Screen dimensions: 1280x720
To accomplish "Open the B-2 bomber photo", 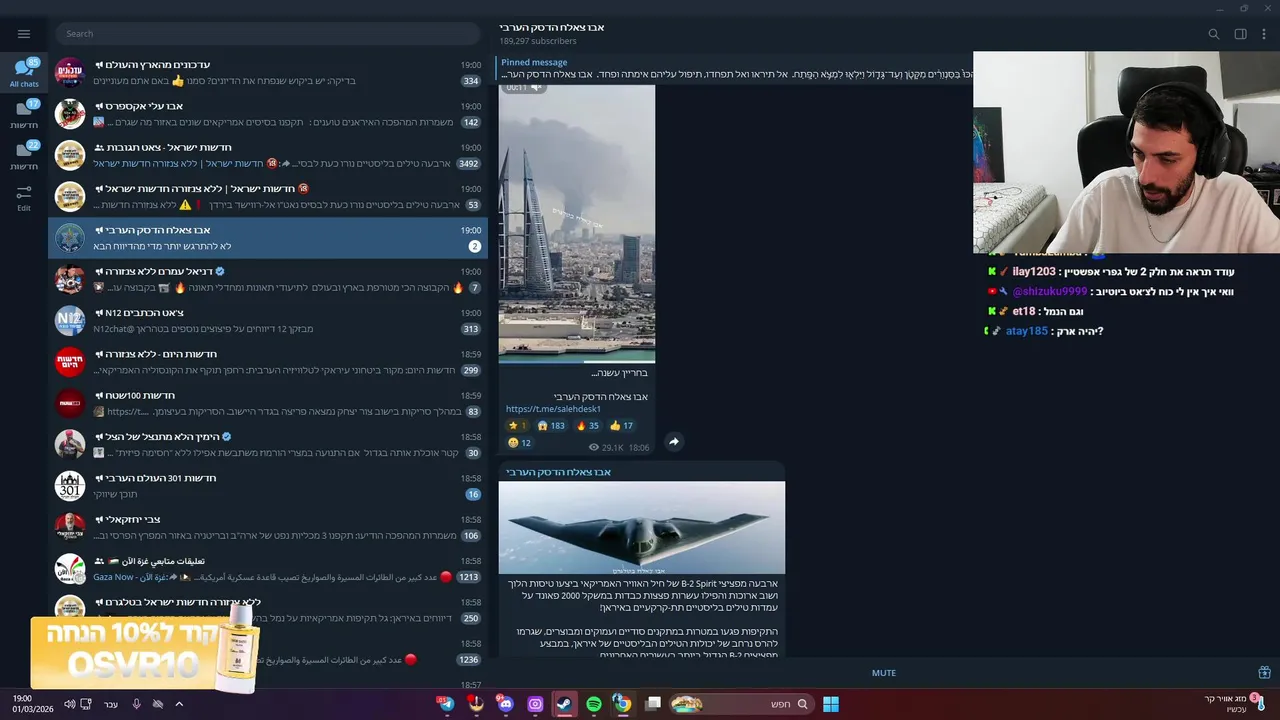I will pos(642,528).
